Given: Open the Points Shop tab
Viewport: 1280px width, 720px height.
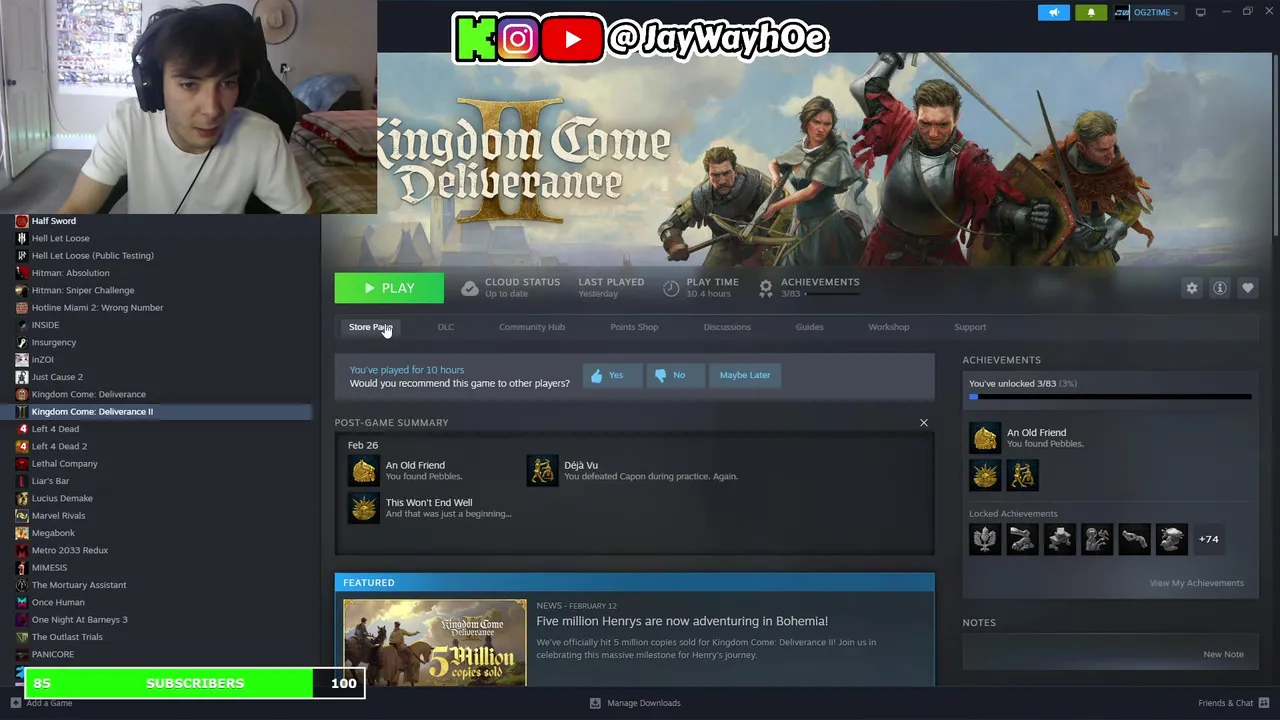Looking at the screenshot, I should pos(634,327).
